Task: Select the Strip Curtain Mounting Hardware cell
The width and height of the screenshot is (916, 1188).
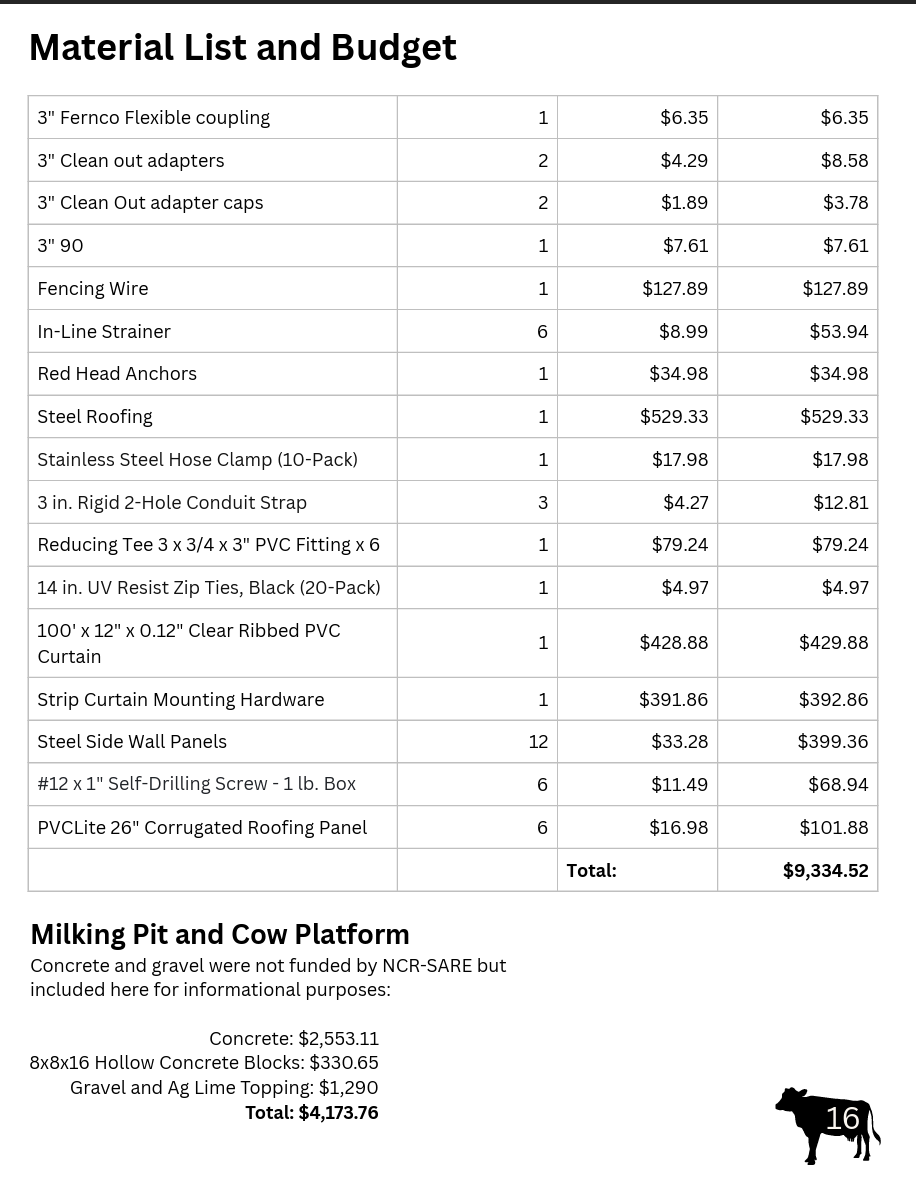Action: pos(180,699)
